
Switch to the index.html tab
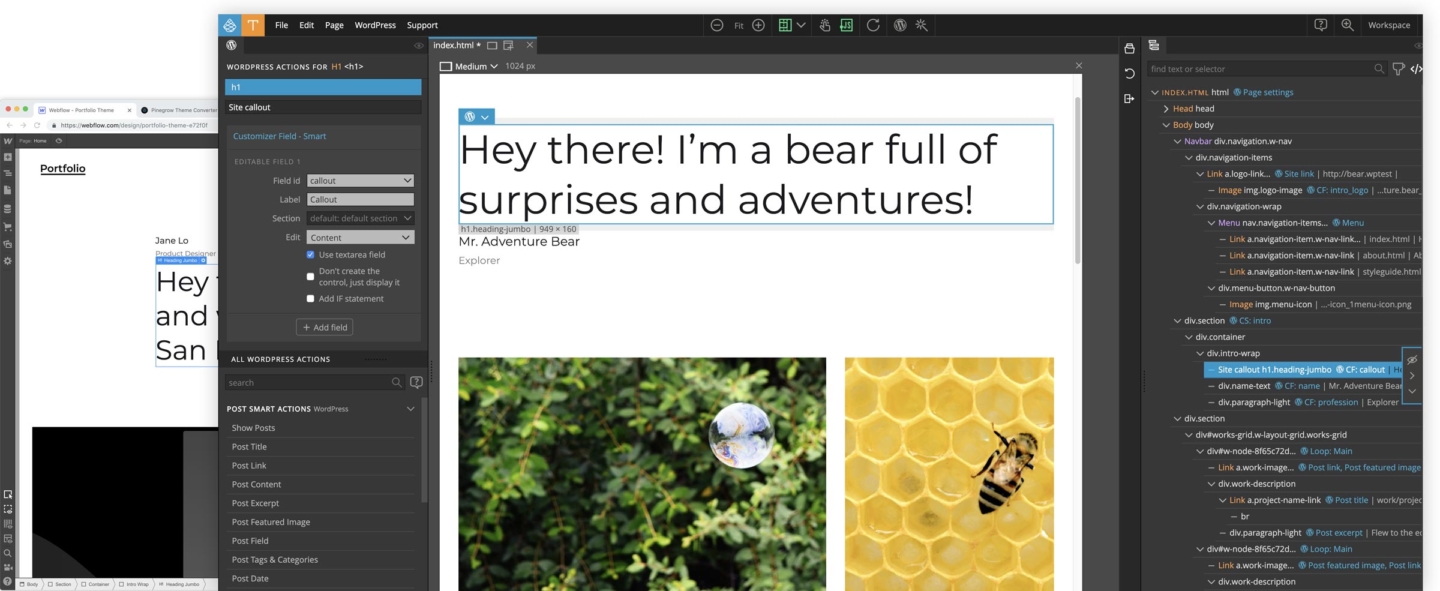tap(484, 45)
